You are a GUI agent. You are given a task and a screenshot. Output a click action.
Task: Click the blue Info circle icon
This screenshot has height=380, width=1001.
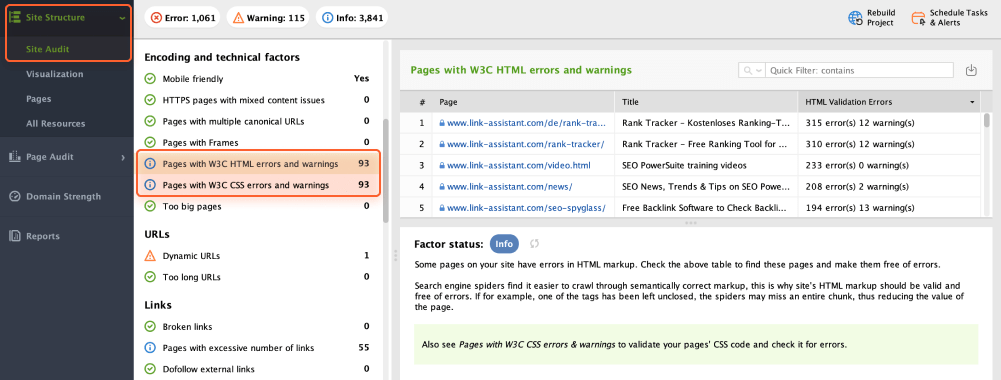(x=327, y=18)
